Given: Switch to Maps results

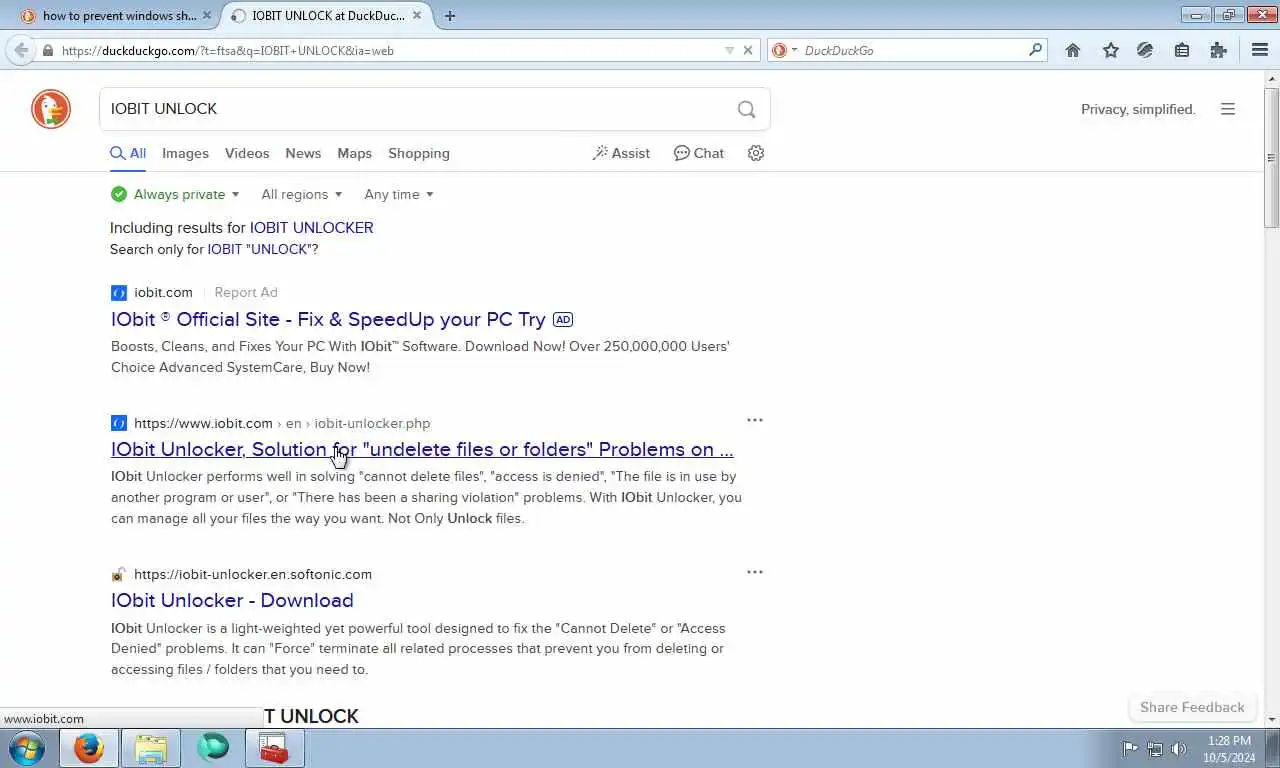Looking at the screenshot, I should [x=354, y=153].
